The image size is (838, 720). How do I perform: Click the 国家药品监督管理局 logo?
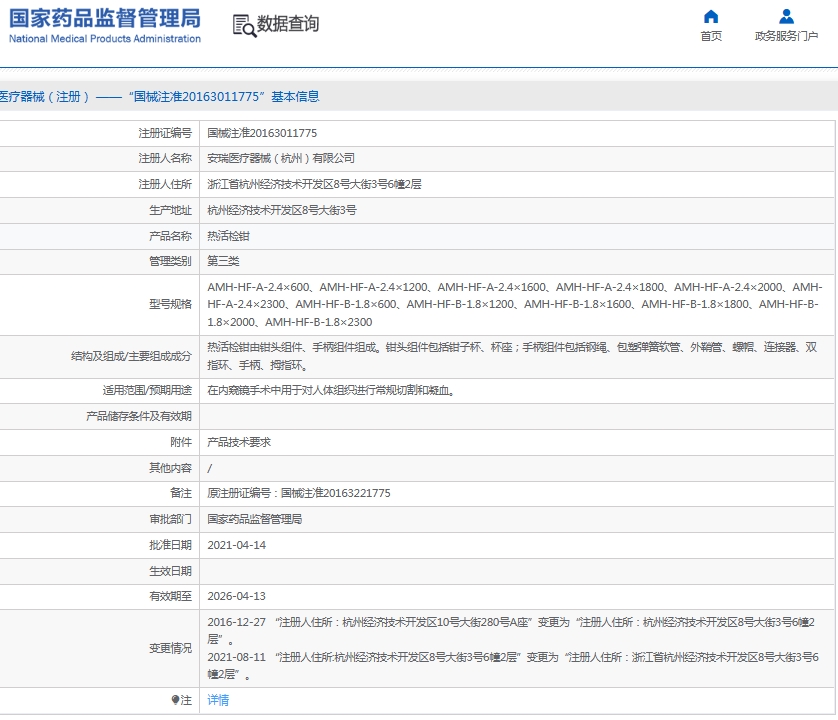(x=105, y=18)
